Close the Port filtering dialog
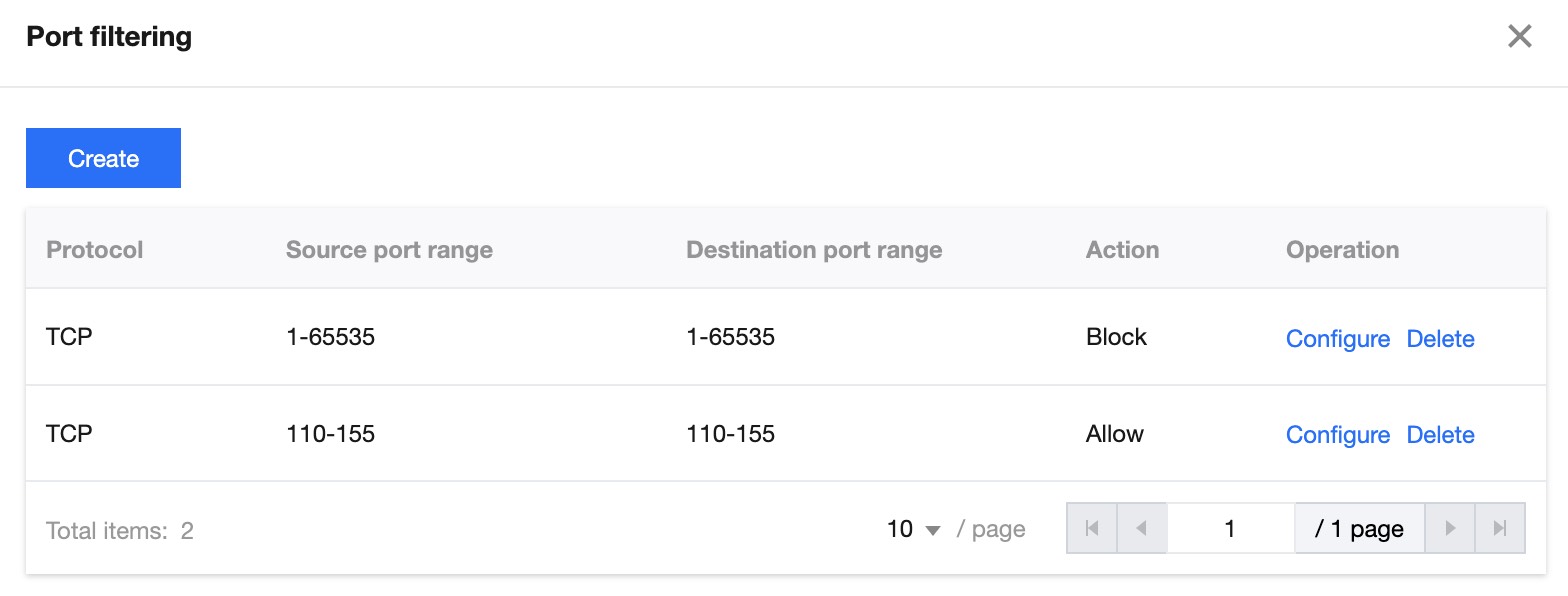Image resolution: width=1568 pixels, height=596 pixels. pos(1519,37)
